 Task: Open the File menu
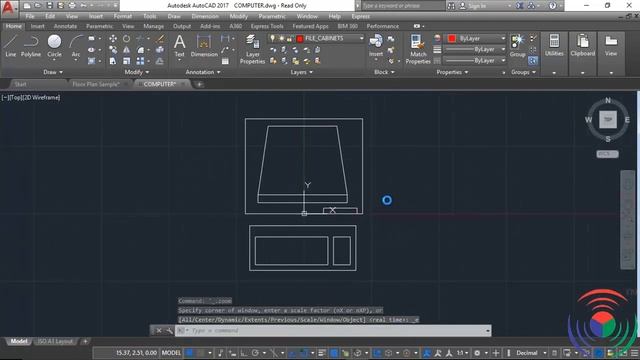coord(30,16)
